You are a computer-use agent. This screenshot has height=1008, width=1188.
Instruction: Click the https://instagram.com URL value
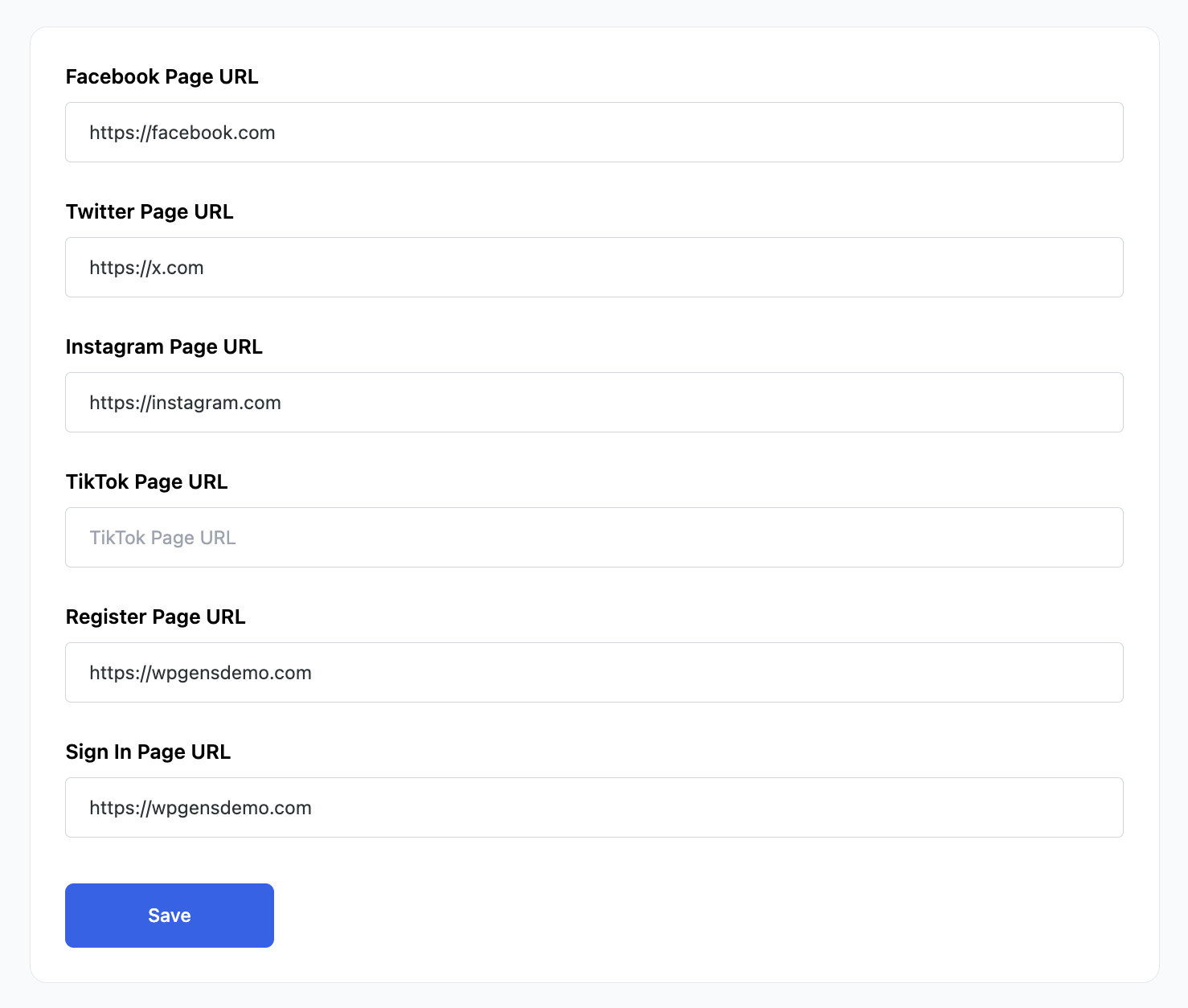coord(186,402)
